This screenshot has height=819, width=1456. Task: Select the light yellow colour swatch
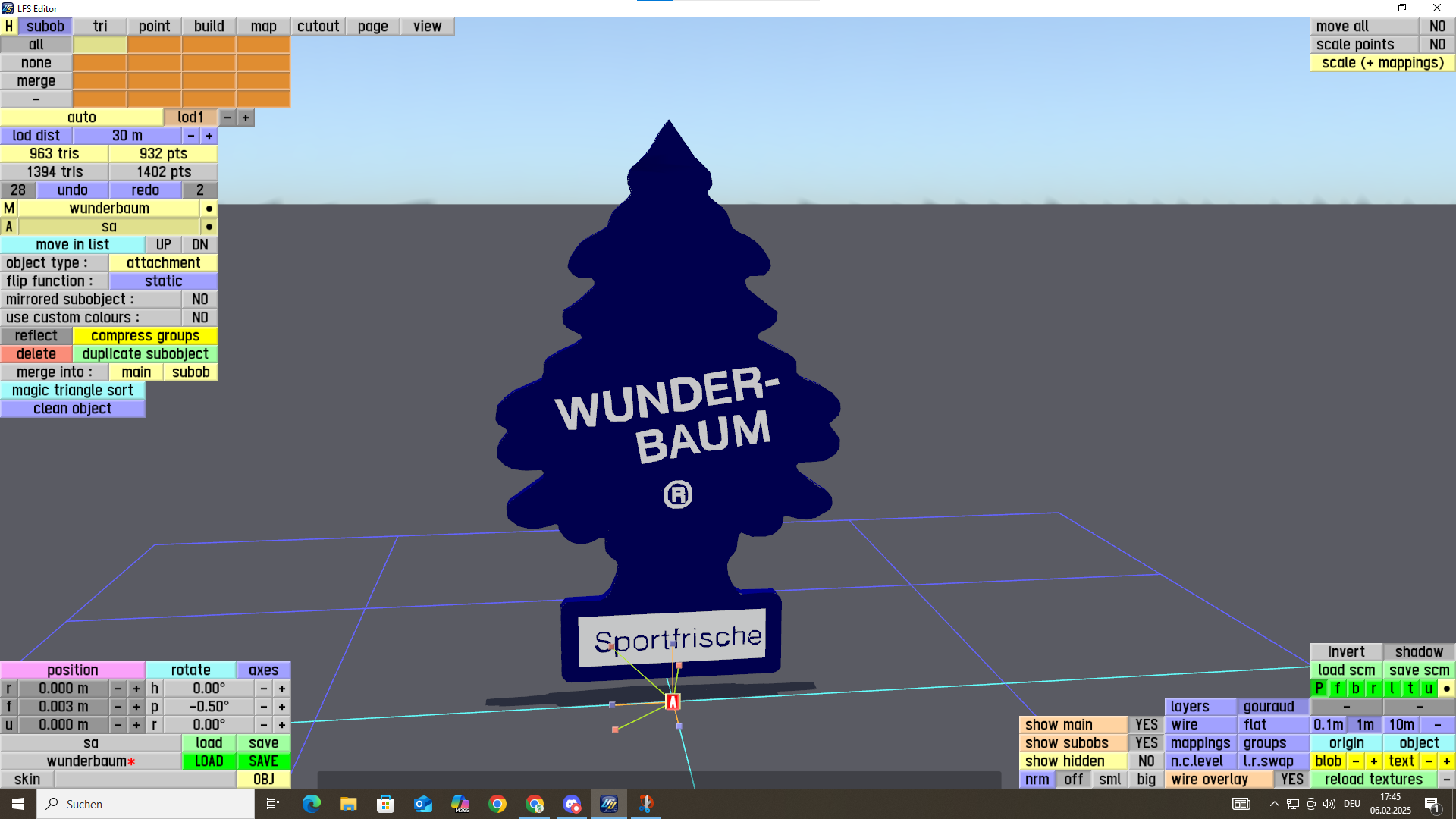[99, 45]
